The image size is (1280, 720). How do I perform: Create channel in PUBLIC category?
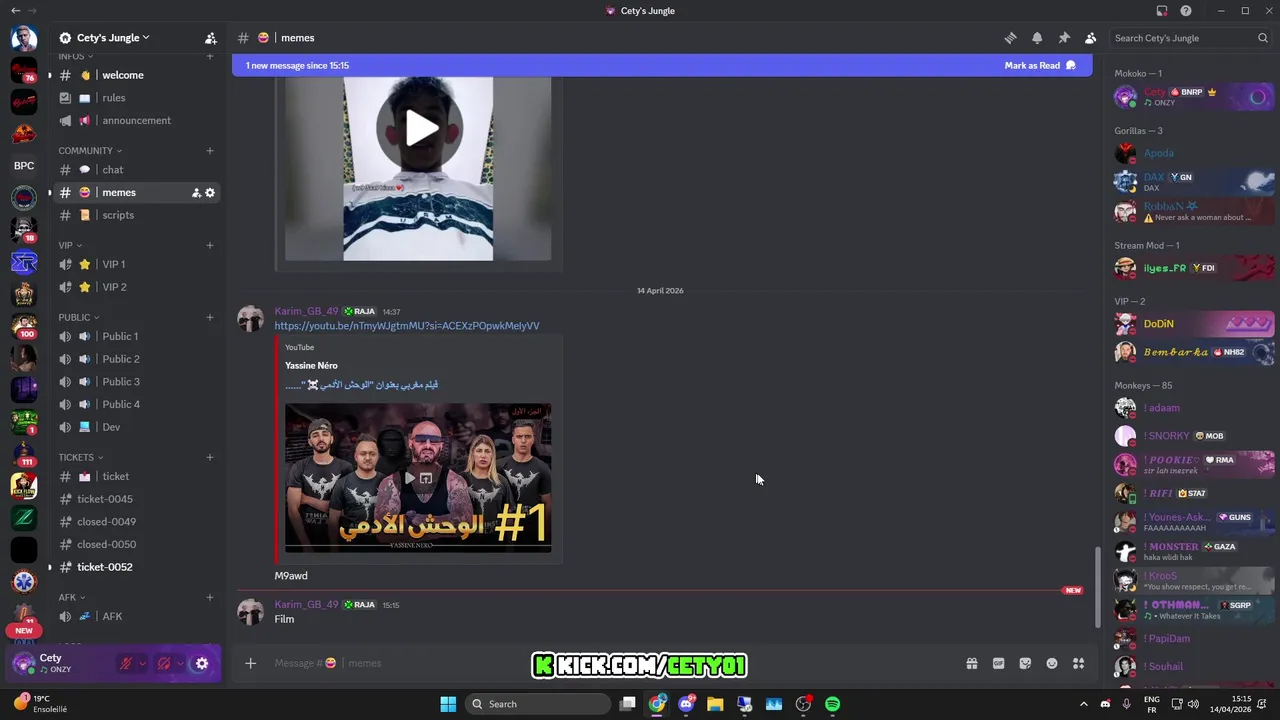tap(210, 317)
